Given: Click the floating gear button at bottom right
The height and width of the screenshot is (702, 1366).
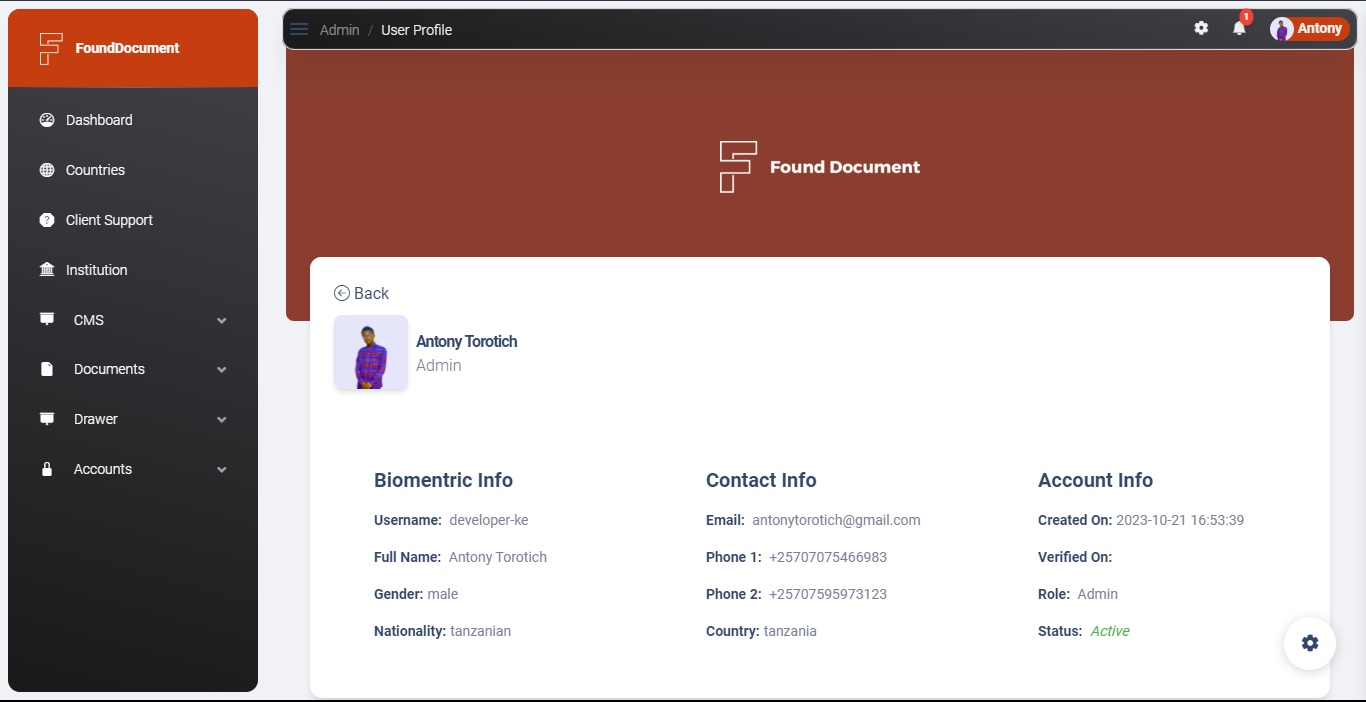Looking at the screenshot, I should coord(1309,643).
